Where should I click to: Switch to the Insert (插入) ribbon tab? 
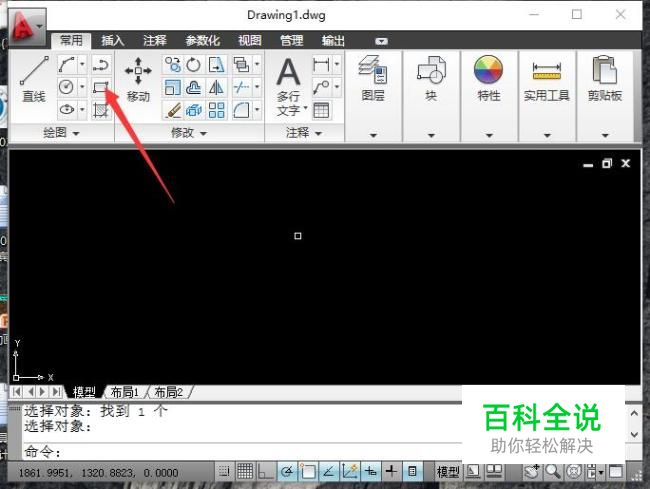coord(113,41)
